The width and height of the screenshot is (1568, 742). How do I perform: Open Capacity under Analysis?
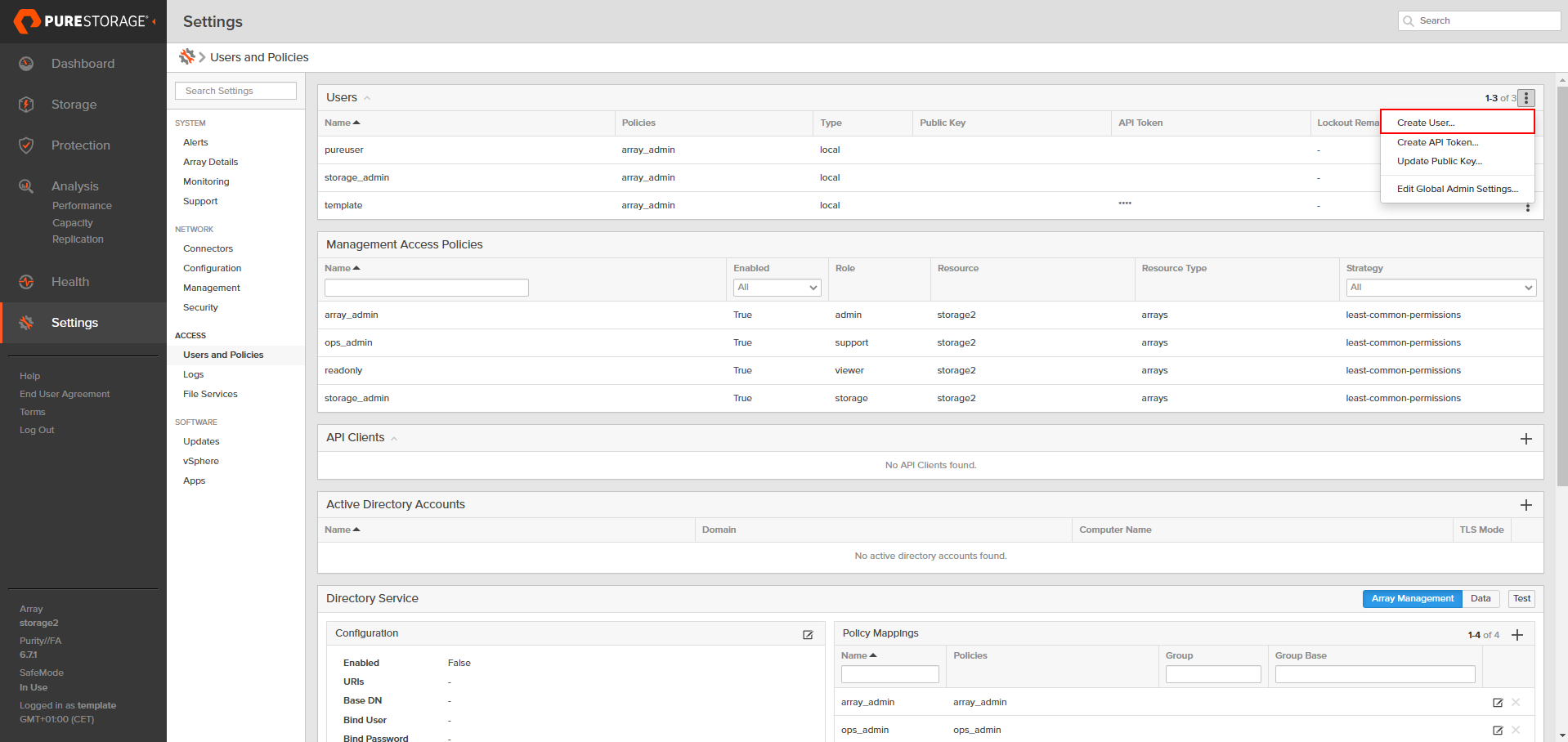[72, 223]
